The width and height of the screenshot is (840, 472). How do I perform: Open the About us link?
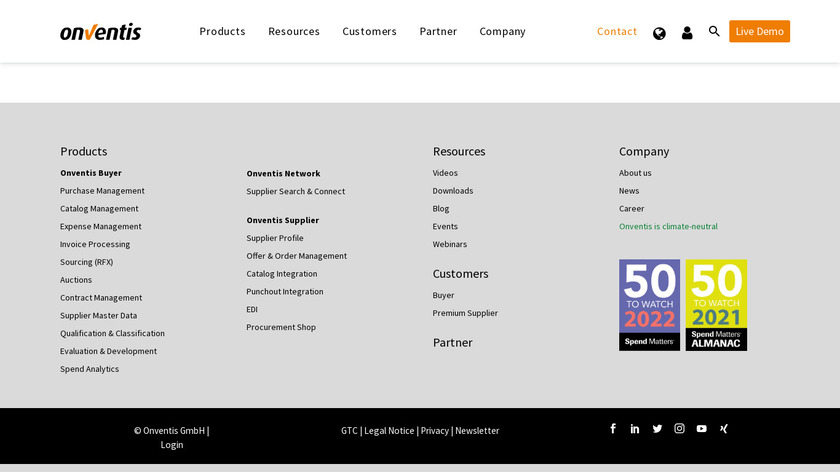point(635,173)
